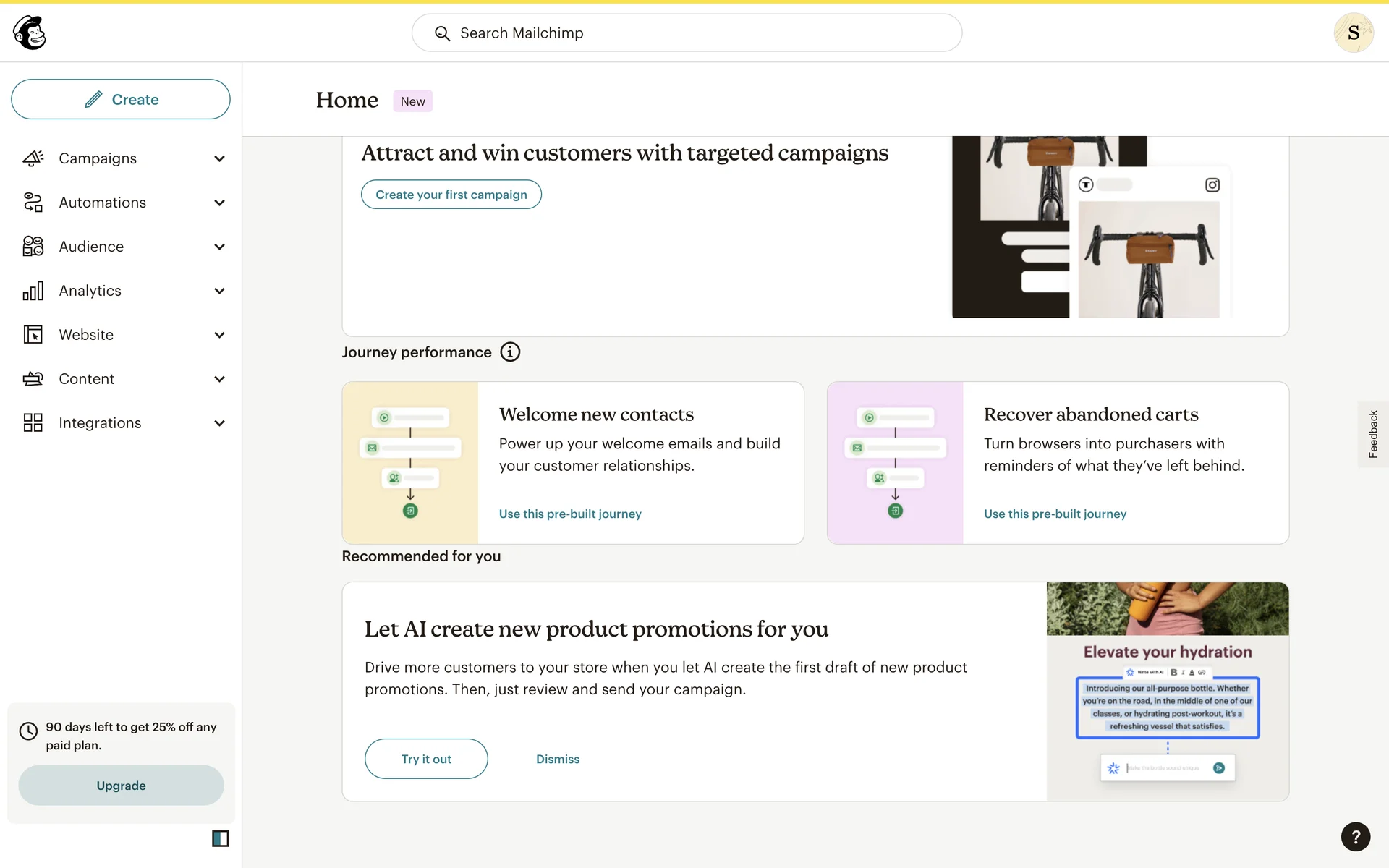Expand the Content chevron
The image size is (1389, 868).
click(x=219, y=379)
